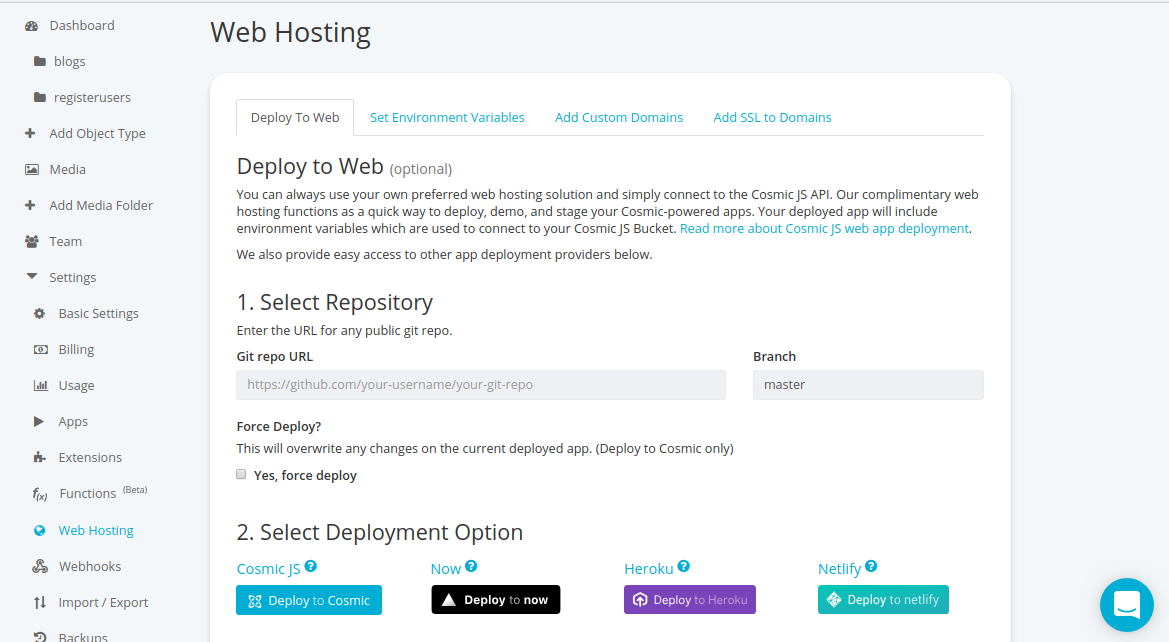Open the Cosmic JS web app deployment link
Screen dimensions: 1169x642
[824, 228]
